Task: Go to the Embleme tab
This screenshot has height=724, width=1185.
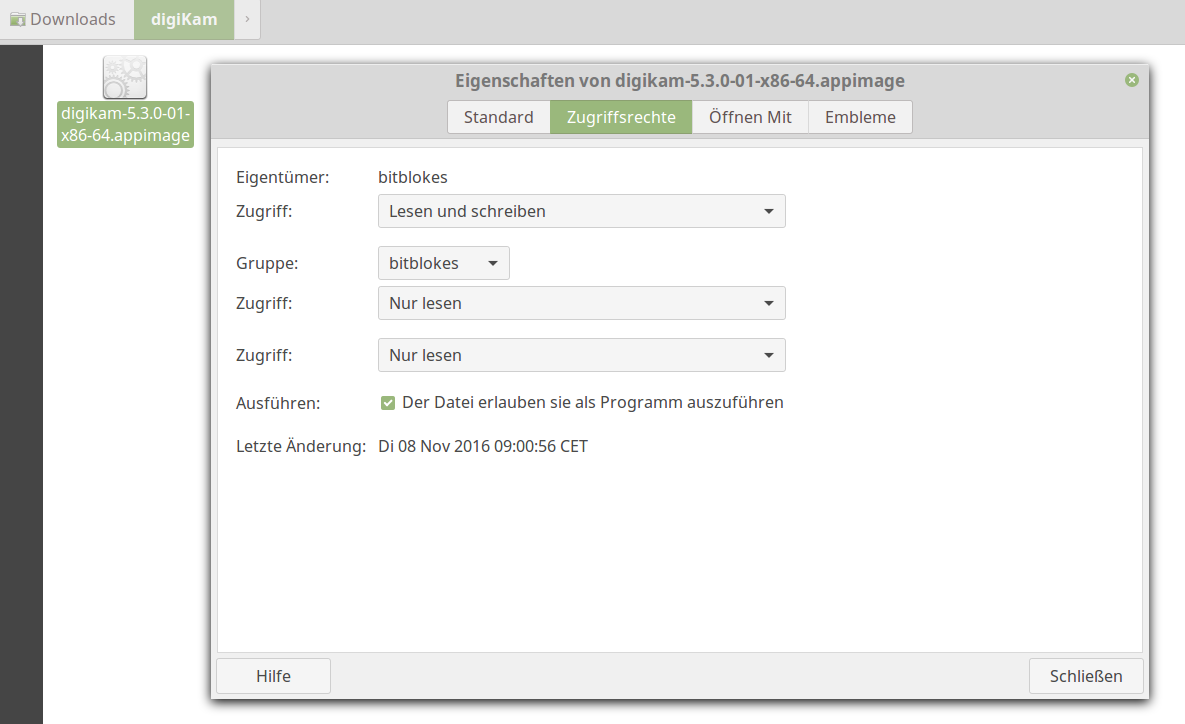Action: 860,117
